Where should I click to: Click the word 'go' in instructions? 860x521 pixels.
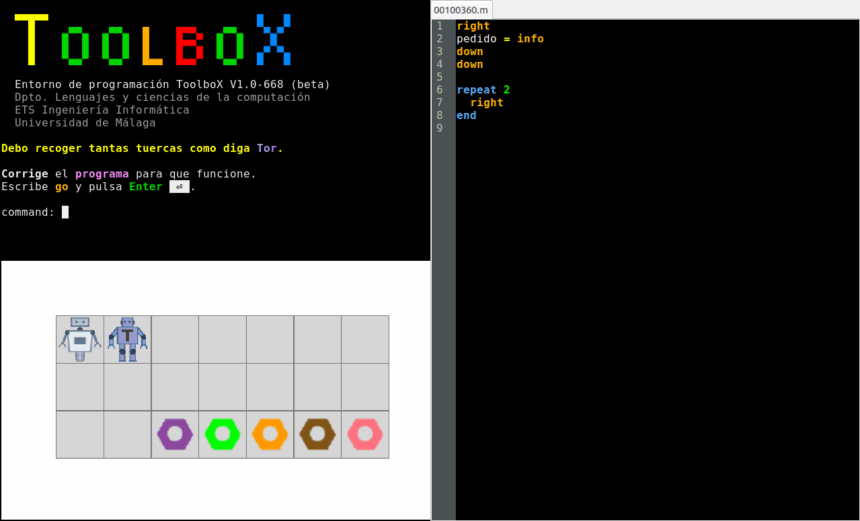click(x=61, y=186)
